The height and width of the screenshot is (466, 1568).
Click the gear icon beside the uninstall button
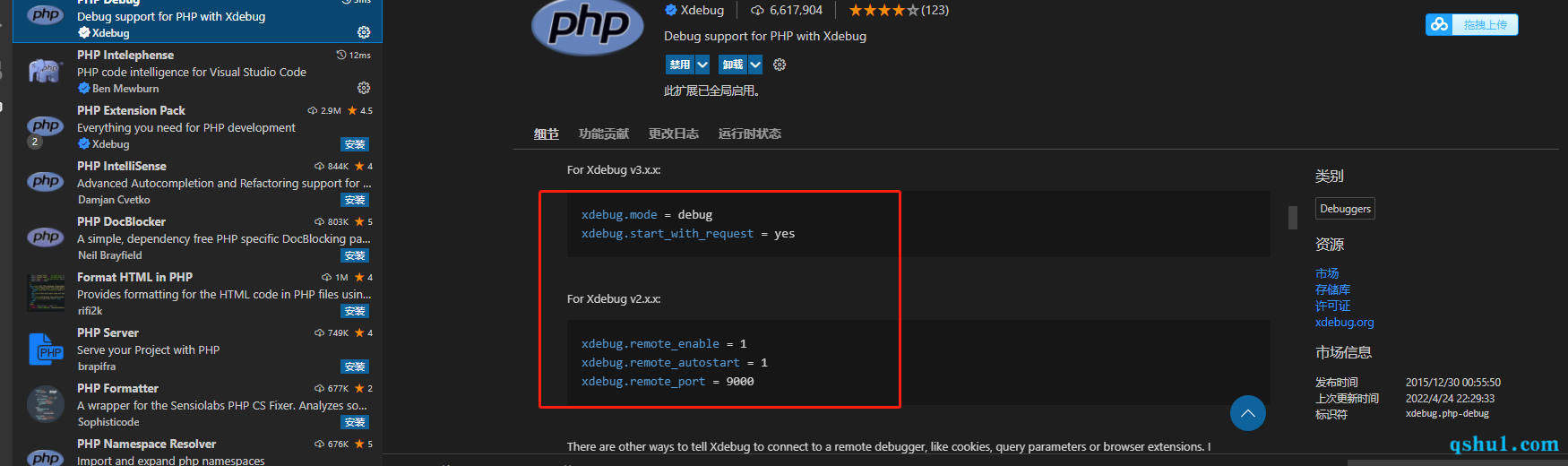coord(780,65)
